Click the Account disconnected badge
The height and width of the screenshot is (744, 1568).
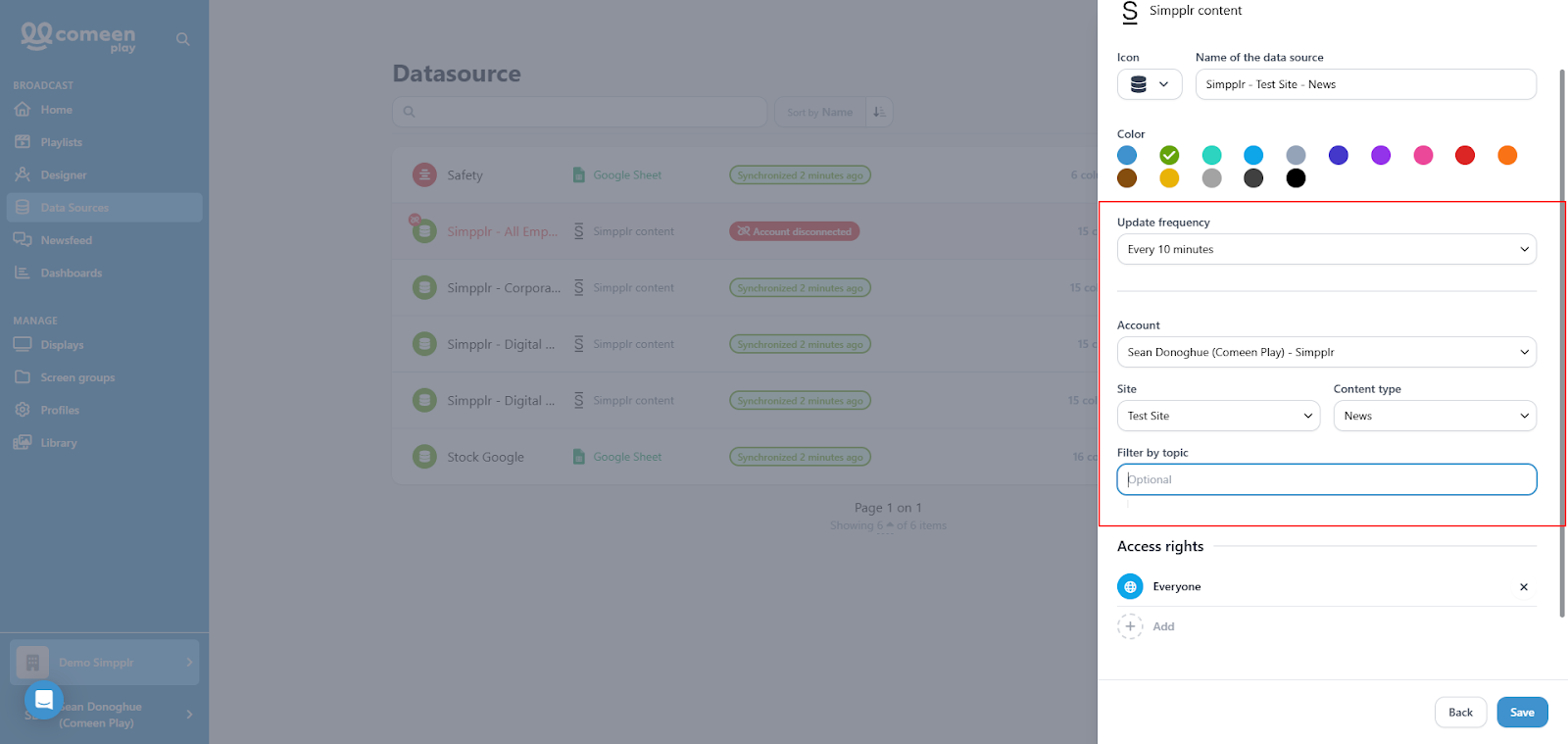tap(795, 231)
